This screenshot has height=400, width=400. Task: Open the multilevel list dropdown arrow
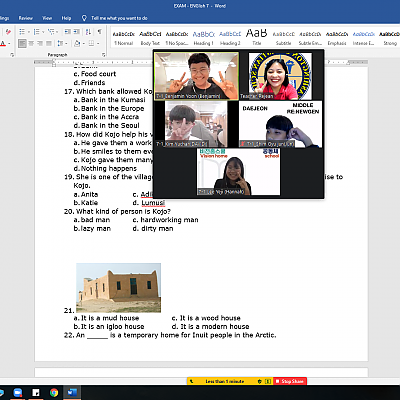pyautogui.click(x=57, y=32)
